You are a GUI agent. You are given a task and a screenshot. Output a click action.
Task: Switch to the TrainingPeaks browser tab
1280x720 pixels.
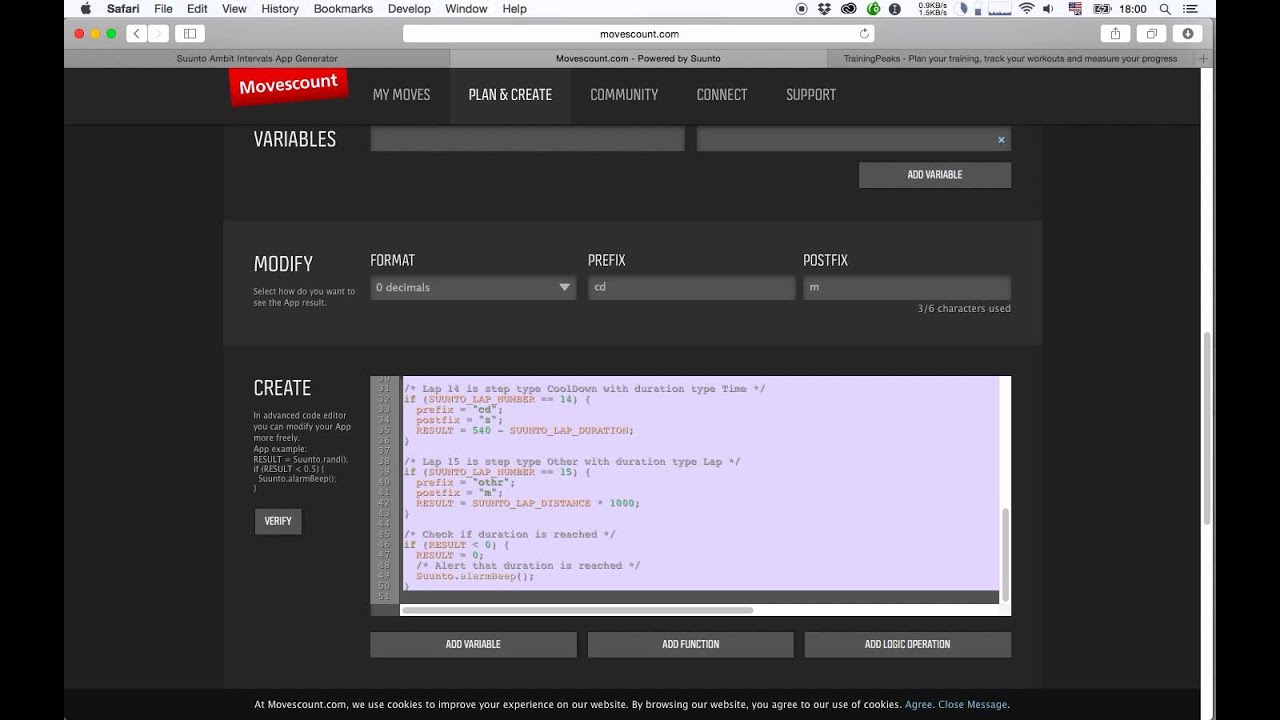point(1010,58)
